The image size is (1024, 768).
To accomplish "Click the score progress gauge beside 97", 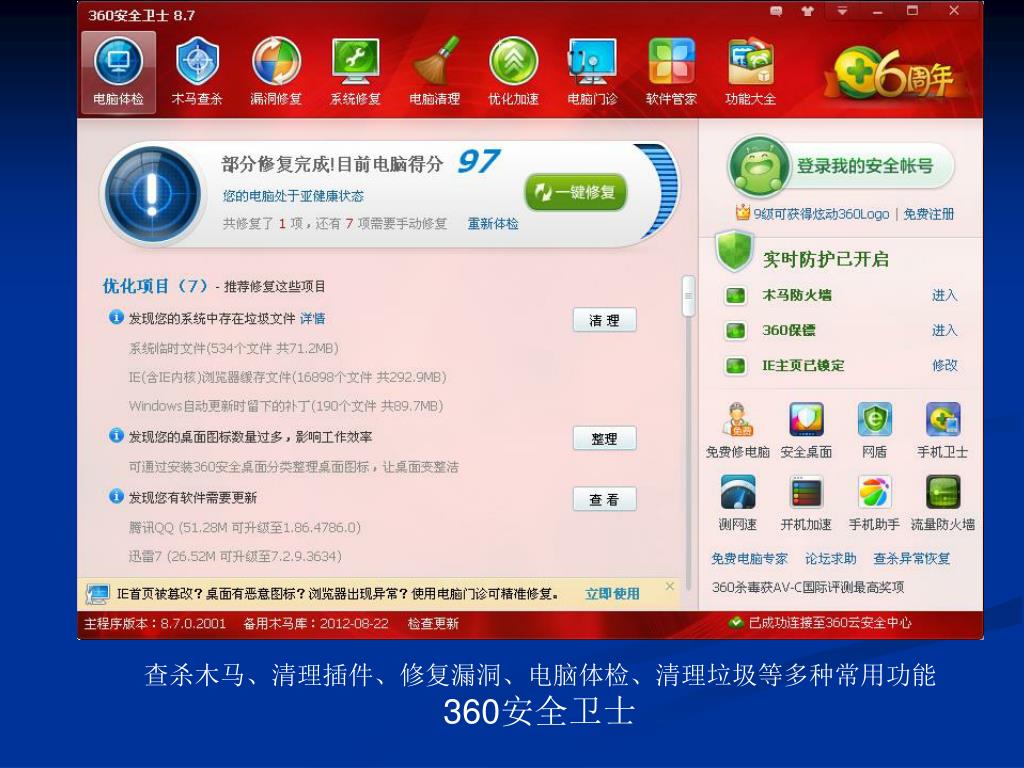I will coord(658,192).
